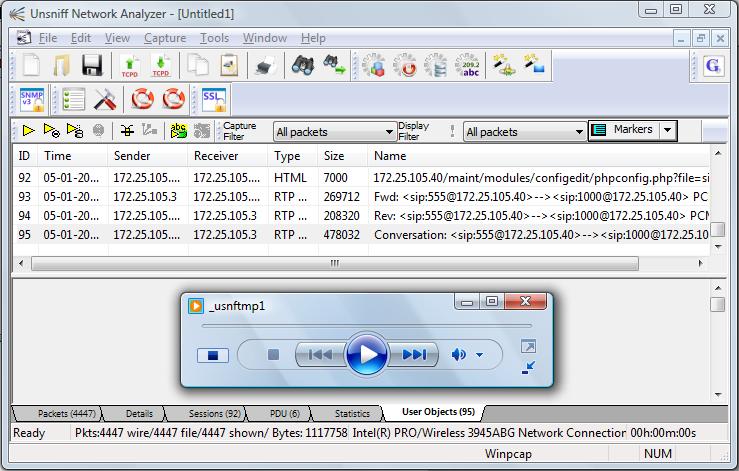Select row 95 Conversation RTP object

pos(361,234)
